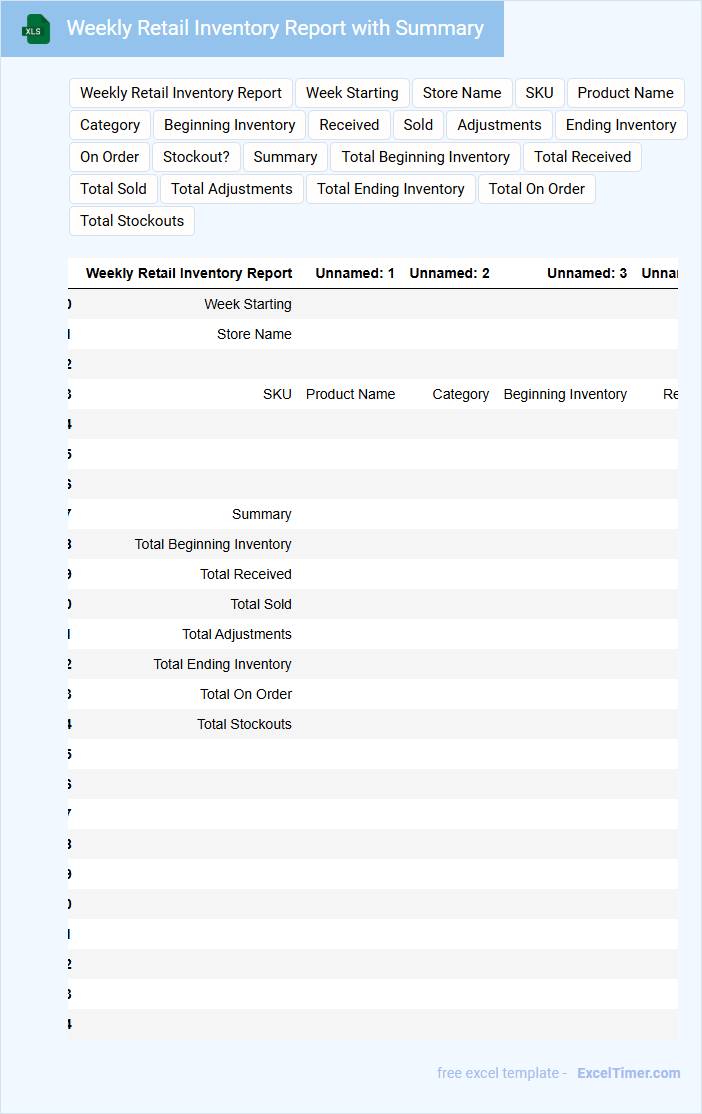Screen dimensions: 702x1114
Task: Click the 'Total Beginning Inventory' tag
Action: (426, 157)
